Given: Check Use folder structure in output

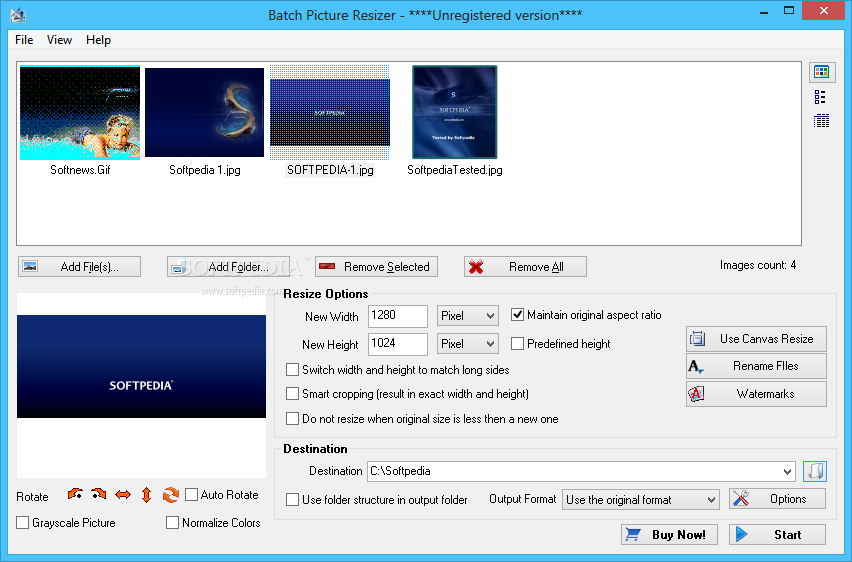Looking at the screenshot, I should 292,499.
